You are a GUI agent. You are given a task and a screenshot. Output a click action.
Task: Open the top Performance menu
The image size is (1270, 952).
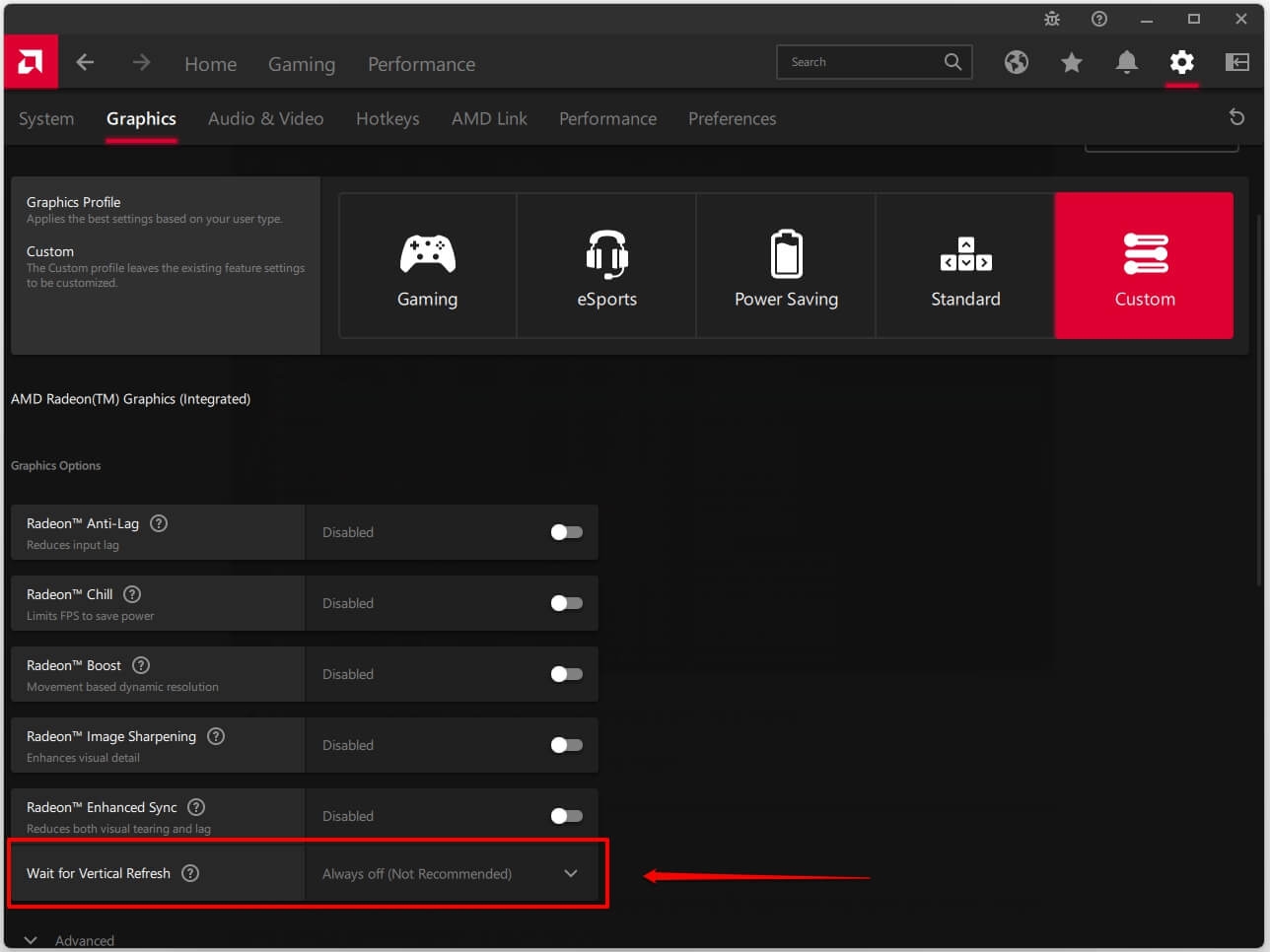pyautogui.click(x=421, y=64)
